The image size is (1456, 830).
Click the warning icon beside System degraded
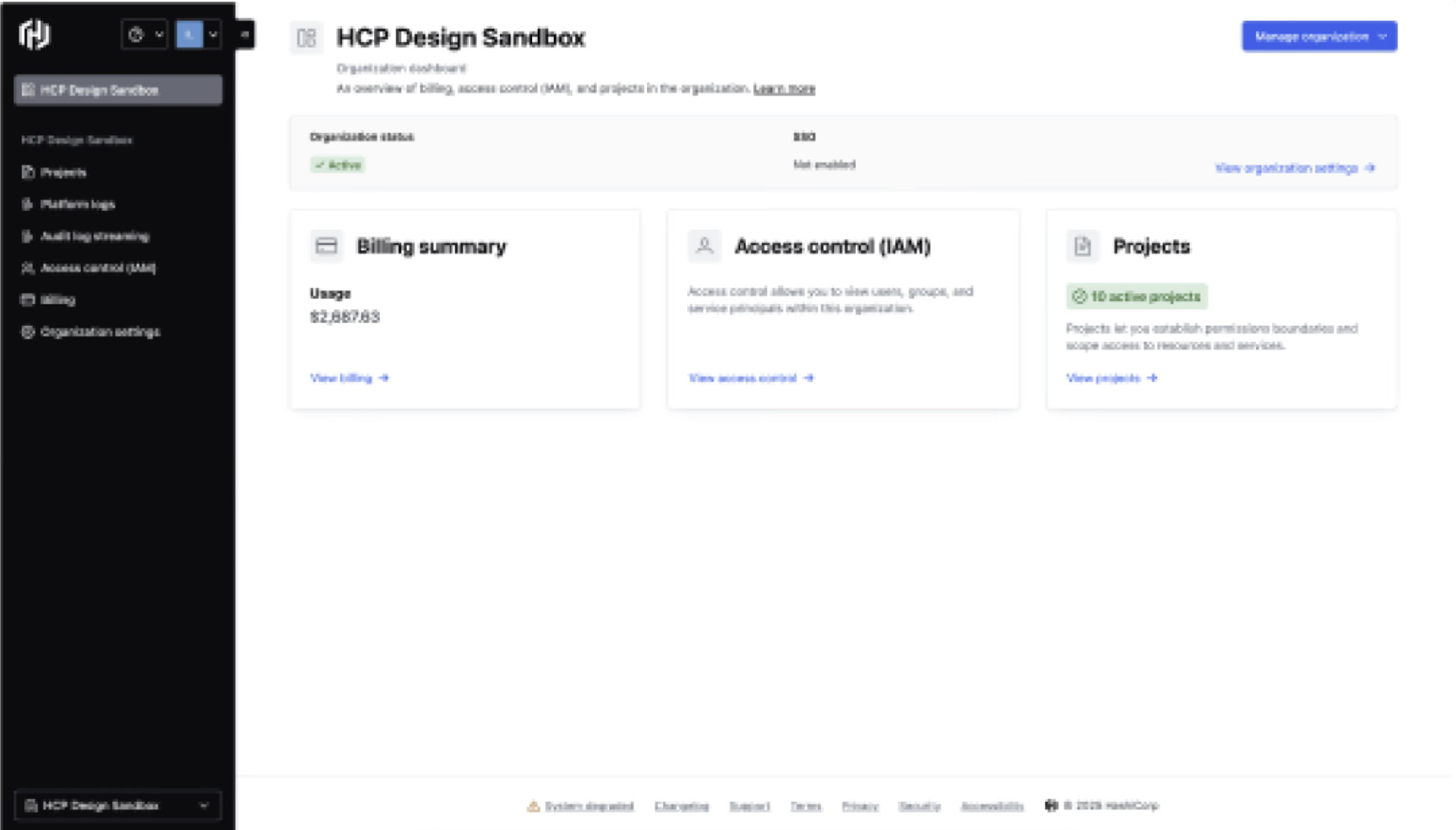(533, 806)
